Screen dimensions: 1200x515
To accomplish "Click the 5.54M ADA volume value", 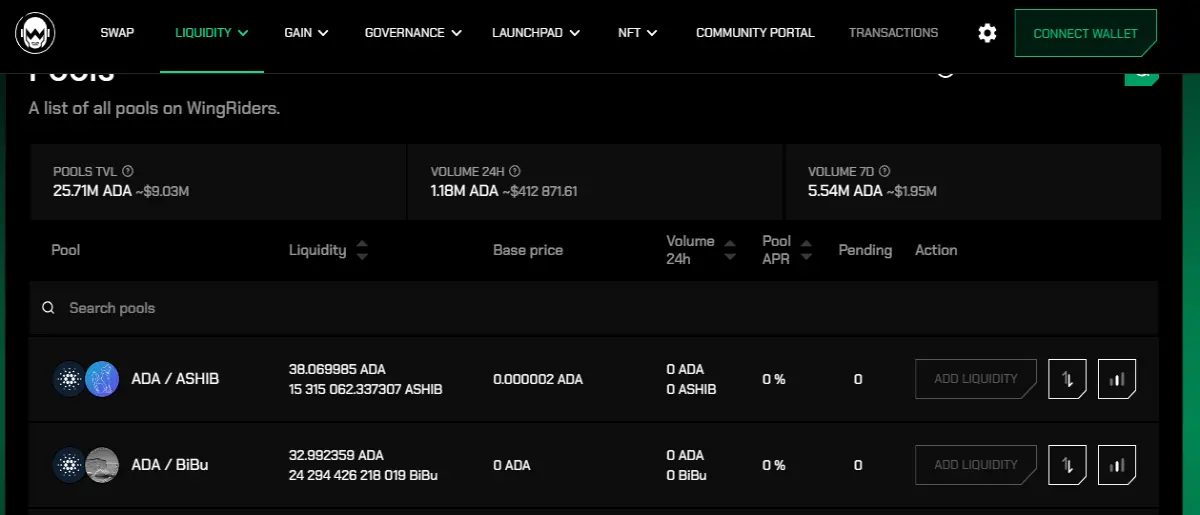I will point(845,190).
